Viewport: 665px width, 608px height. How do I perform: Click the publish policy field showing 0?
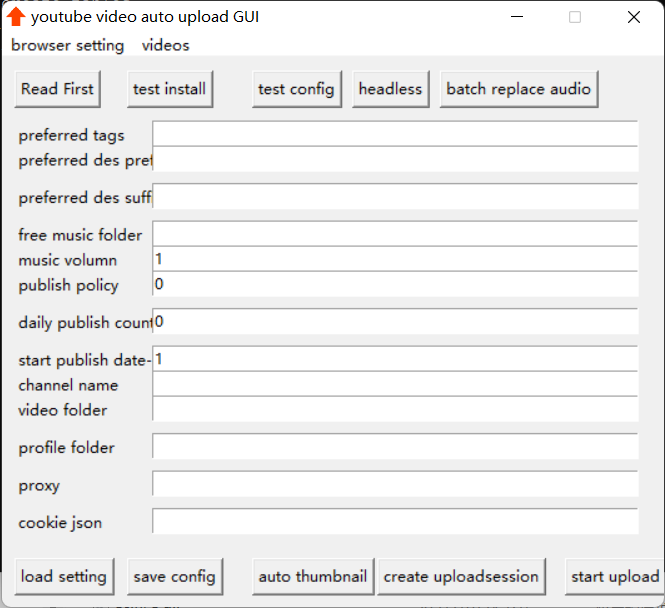(395, 284)
